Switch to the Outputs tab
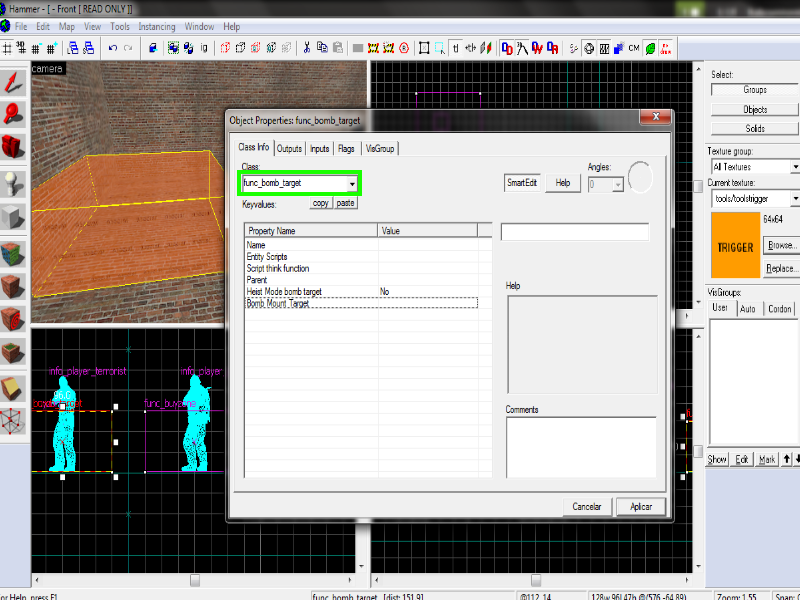 tap(289, 148)
